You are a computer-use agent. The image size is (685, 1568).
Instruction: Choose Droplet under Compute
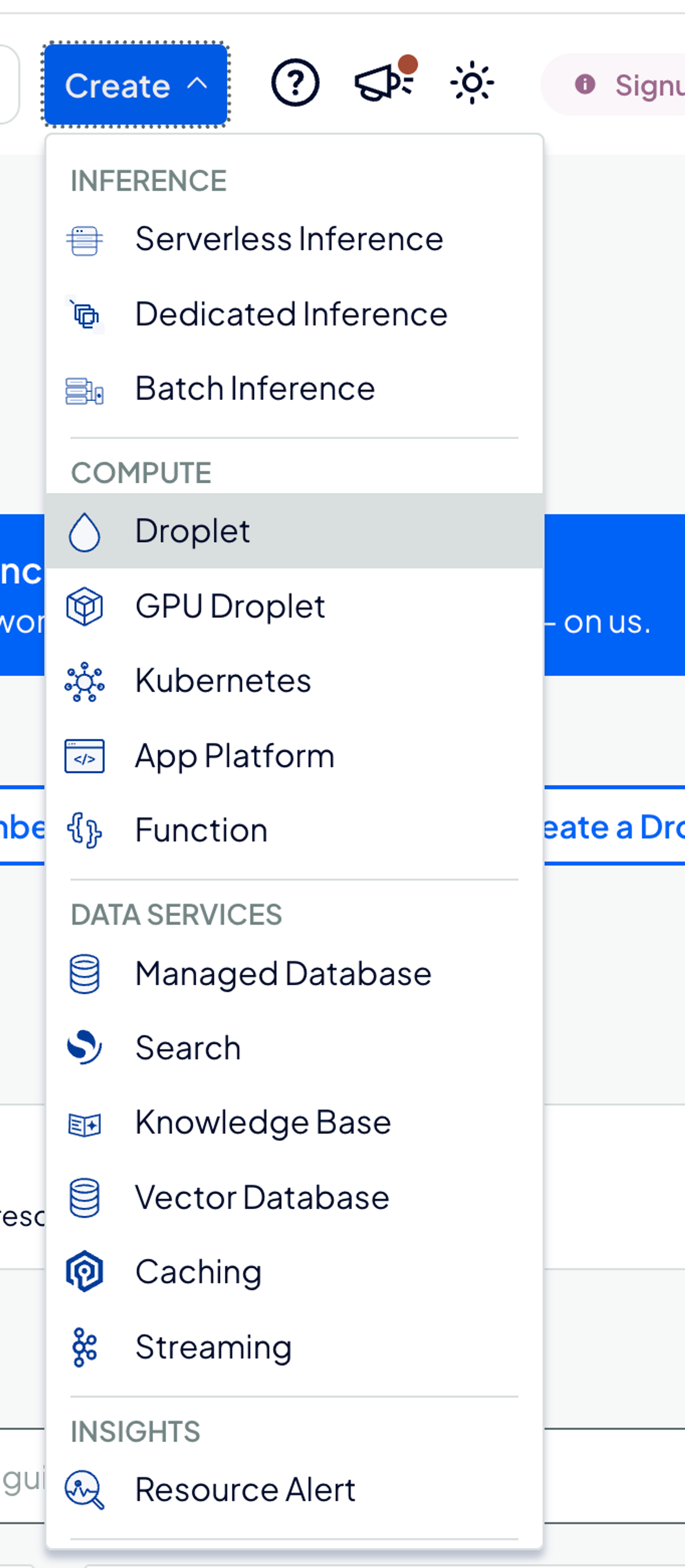click(x=294, y=531)
